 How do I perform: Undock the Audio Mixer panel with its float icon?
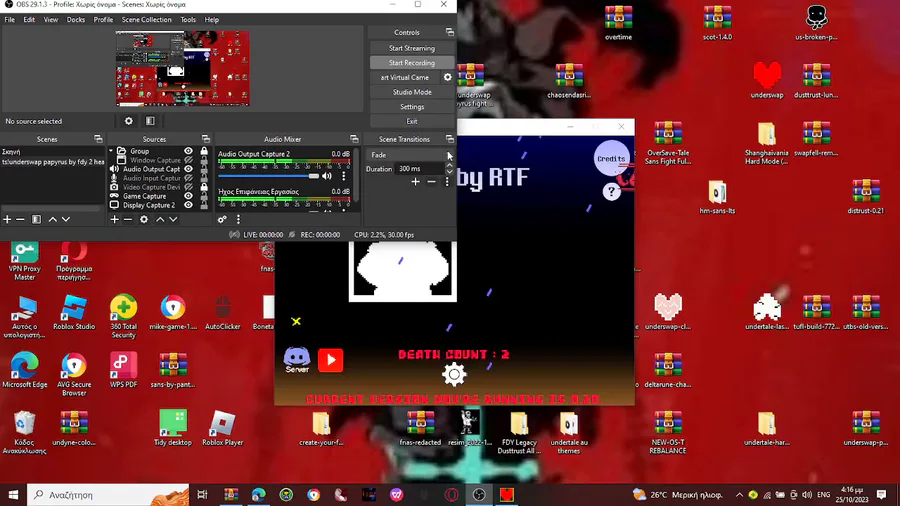pos(354,139)
